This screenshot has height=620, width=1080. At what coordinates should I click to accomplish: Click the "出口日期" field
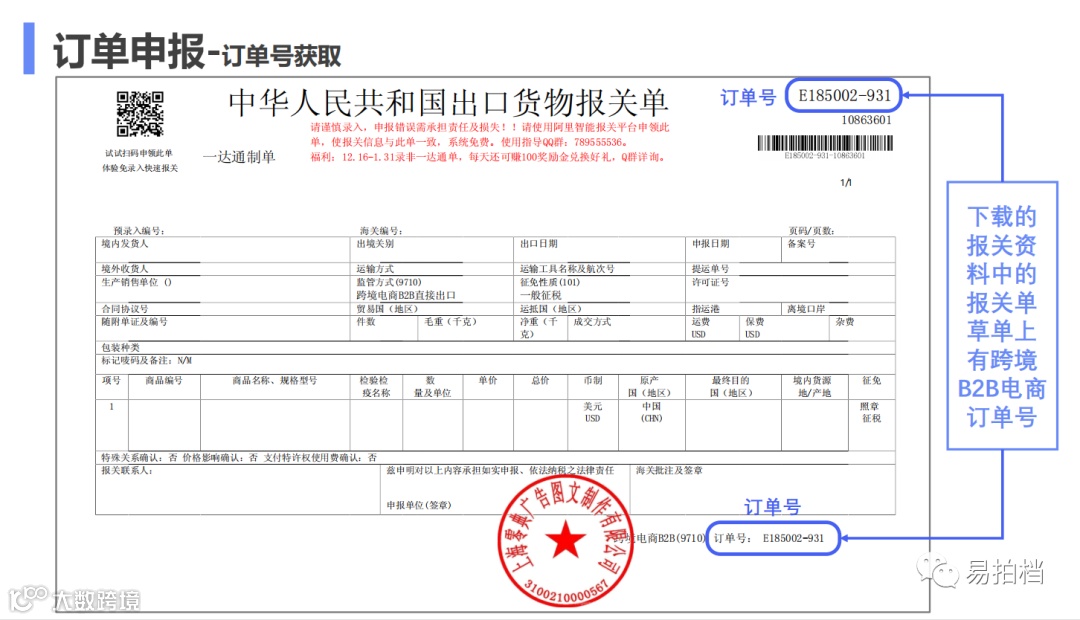click(x=599, y=249)
